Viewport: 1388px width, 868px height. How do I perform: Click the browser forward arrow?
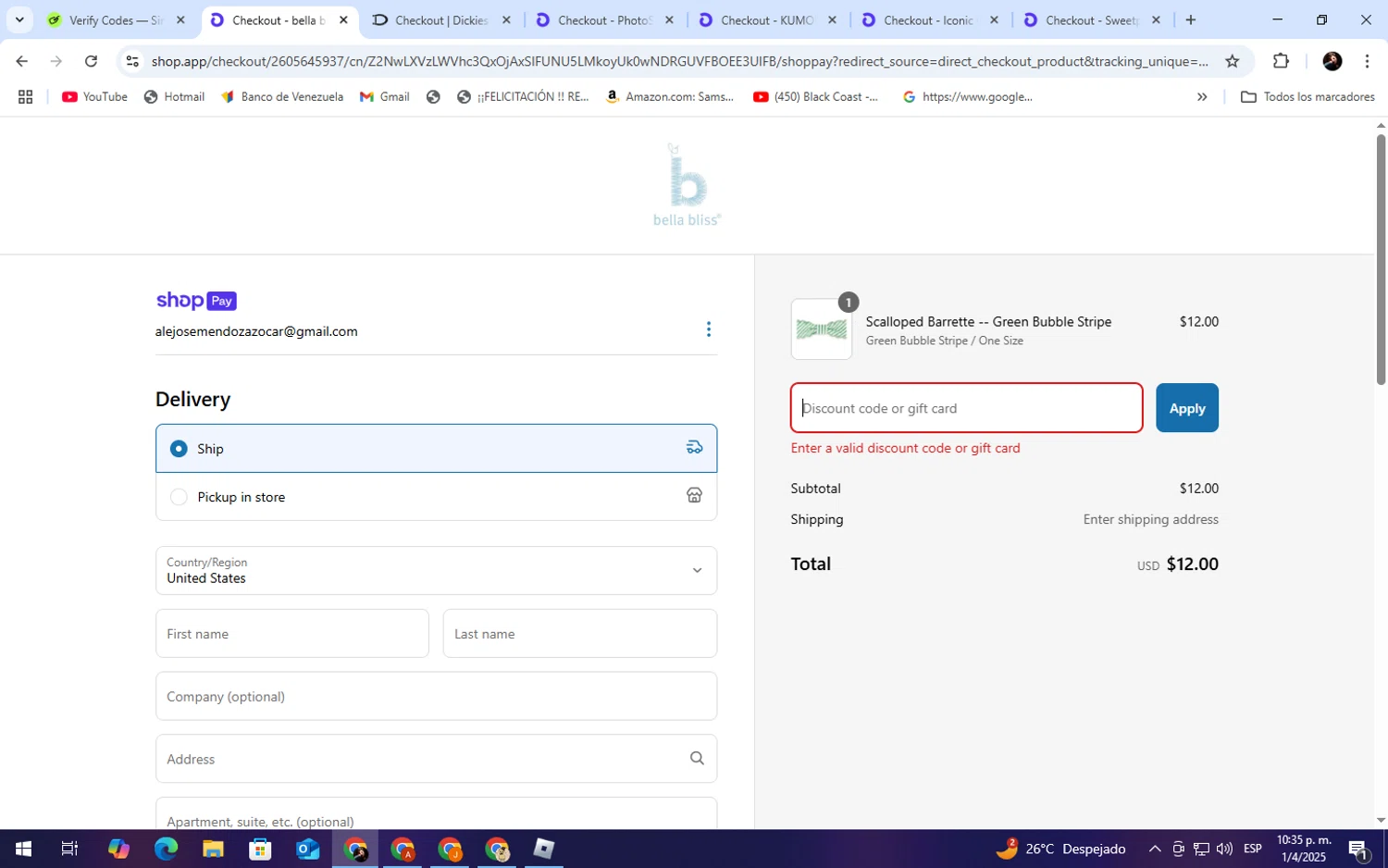(56, 61)
